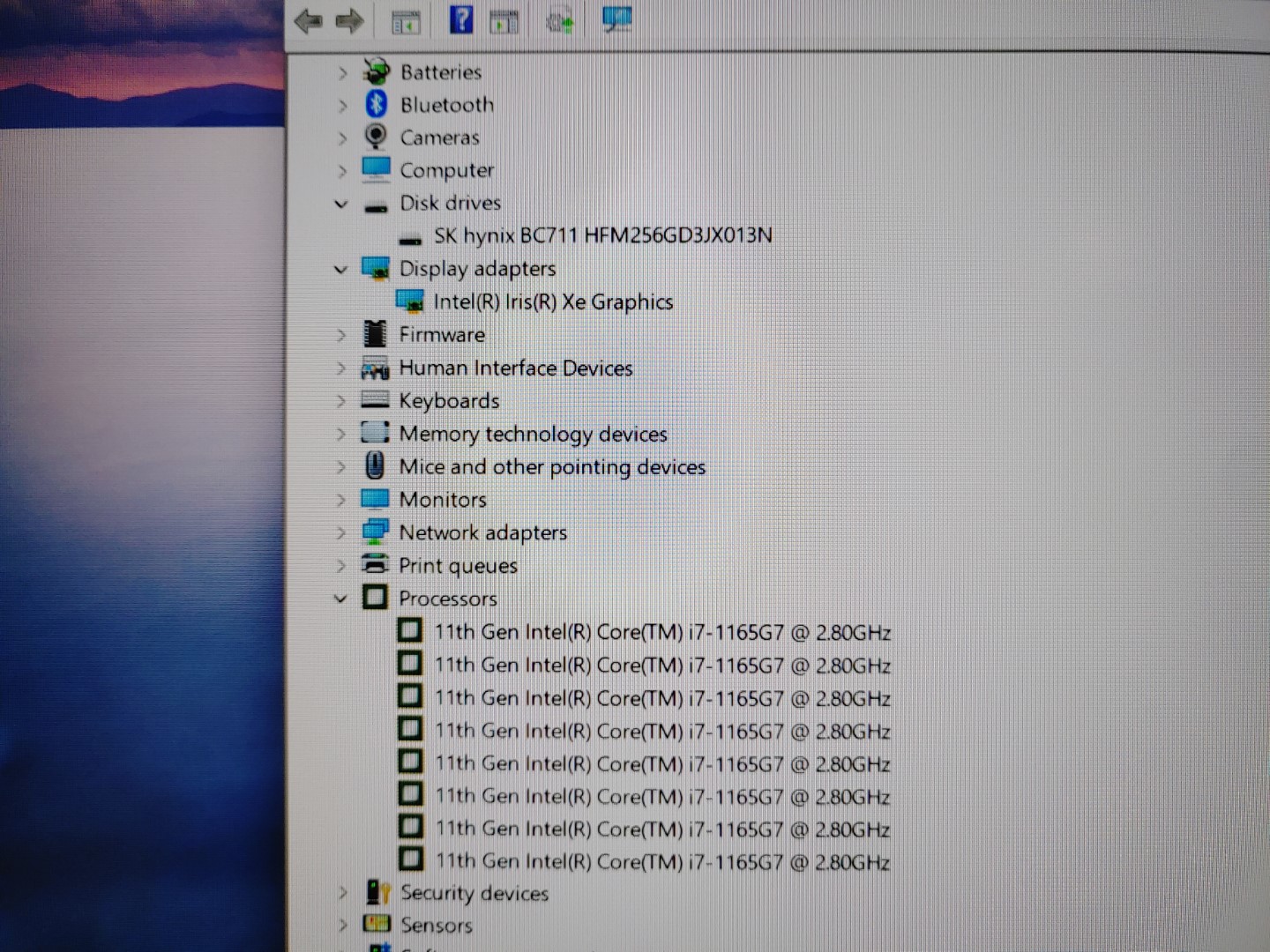Select Mice and other pointing devices
Image resolution: width=1270 pixels, height=952 pixels.
click(551, 466)
